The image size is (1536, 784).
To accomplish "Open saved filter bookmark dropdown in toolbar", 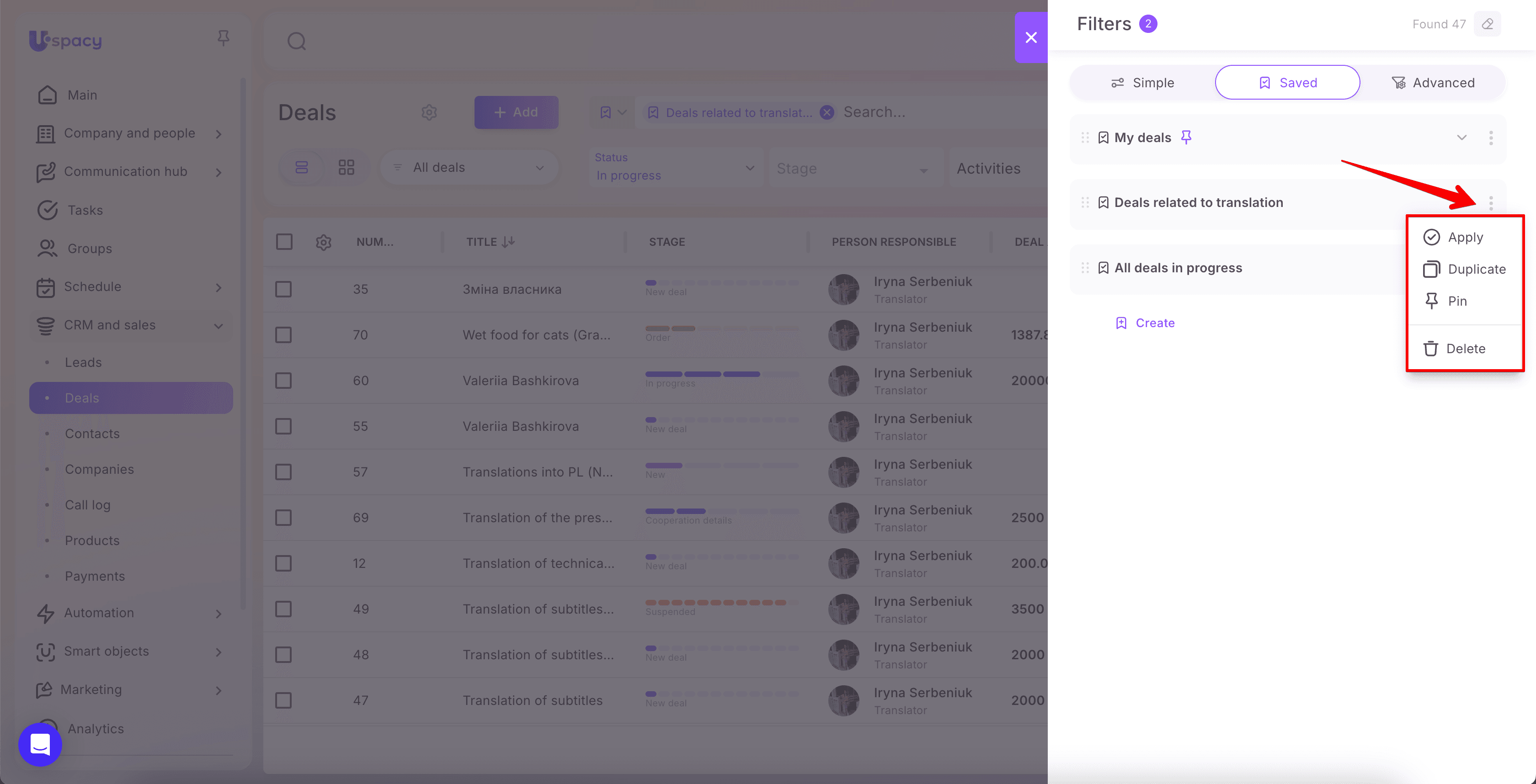I will point(613,112).
